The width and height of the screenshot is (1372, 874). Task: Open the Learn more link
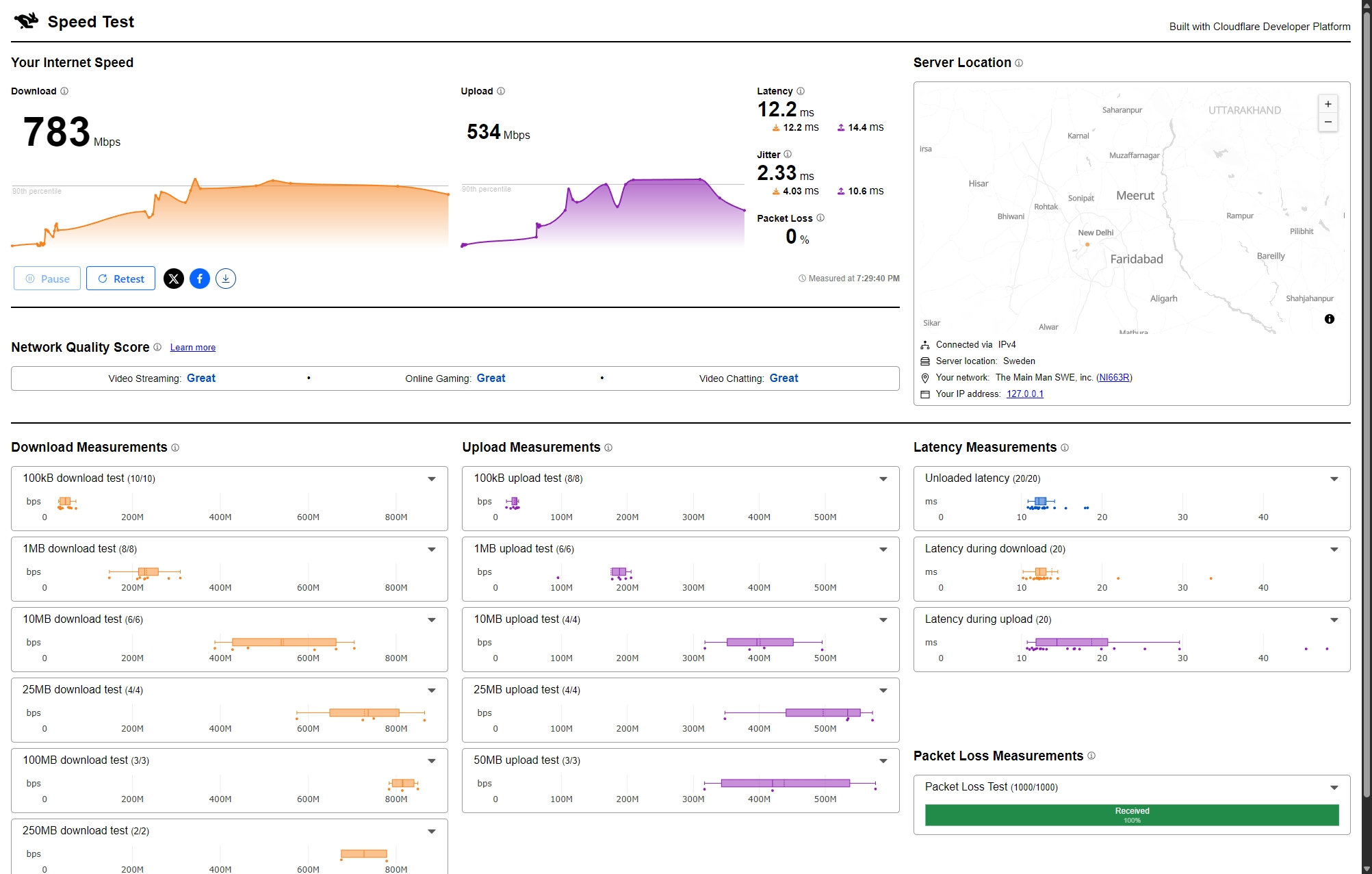[x=192, y=348]
